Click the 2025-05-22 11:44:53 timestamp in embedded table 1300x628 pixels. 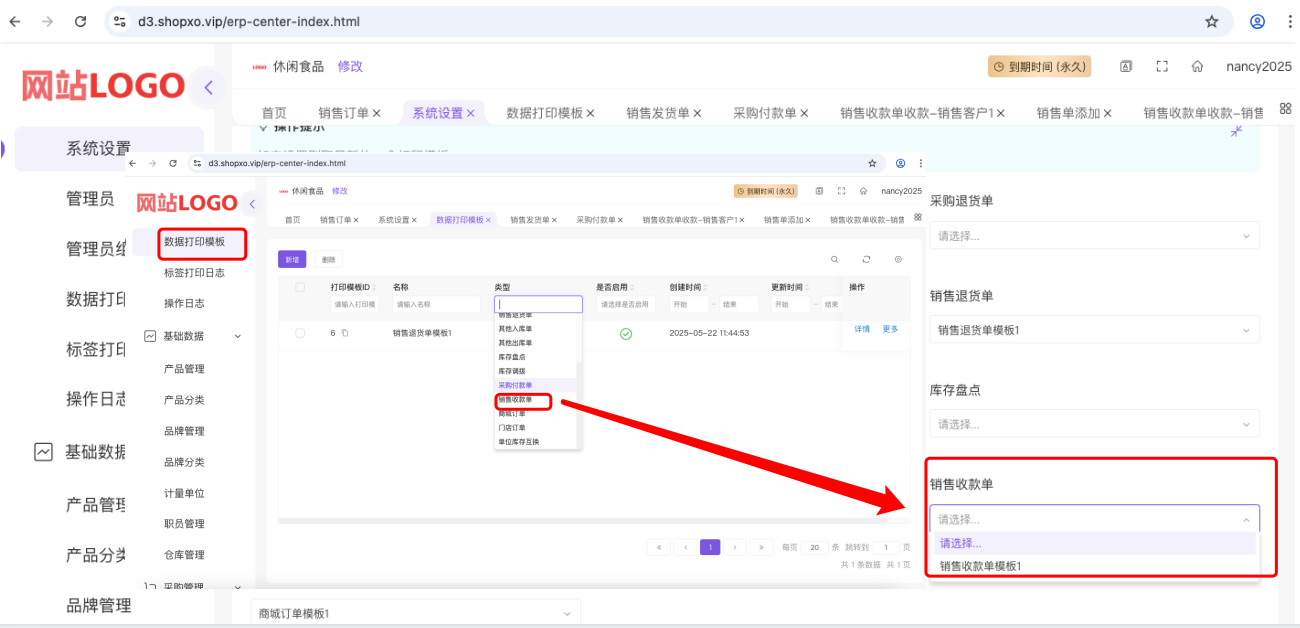[709, 333]
